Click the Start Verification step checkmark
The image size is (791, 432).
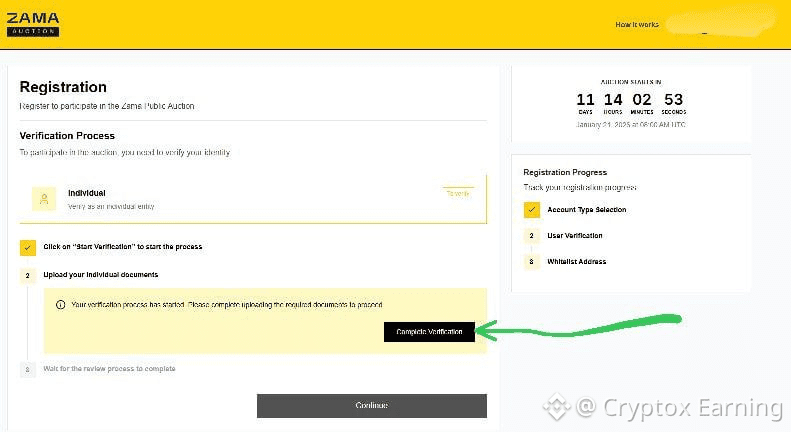pos(28,247)
